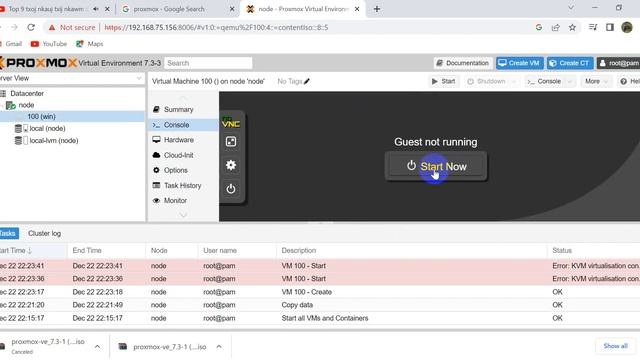The height and width of the screenshot is (360, 640).
Task: Click the Console toolbar button
Action: coord(544,81)
